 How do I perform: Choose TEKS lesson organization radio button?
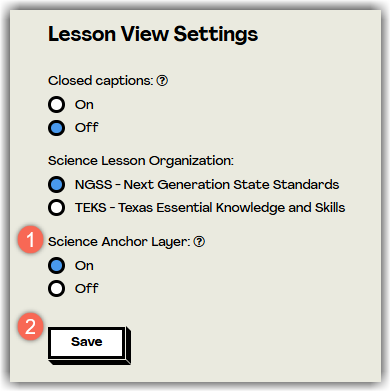point(56,208)
